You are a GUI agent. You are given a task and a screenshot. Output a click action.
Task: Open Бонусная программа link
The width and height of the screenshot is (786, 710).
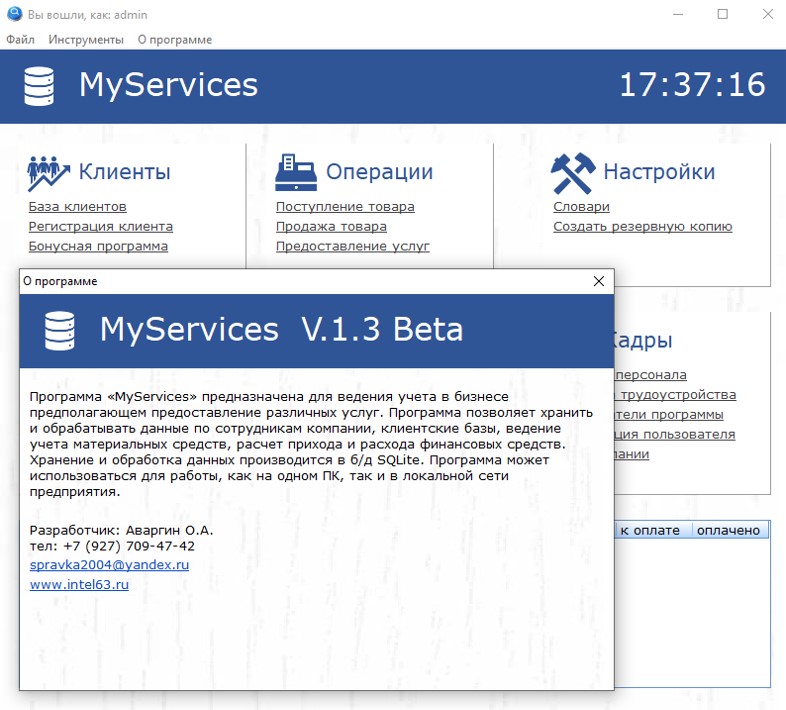(x=98, y=246)
